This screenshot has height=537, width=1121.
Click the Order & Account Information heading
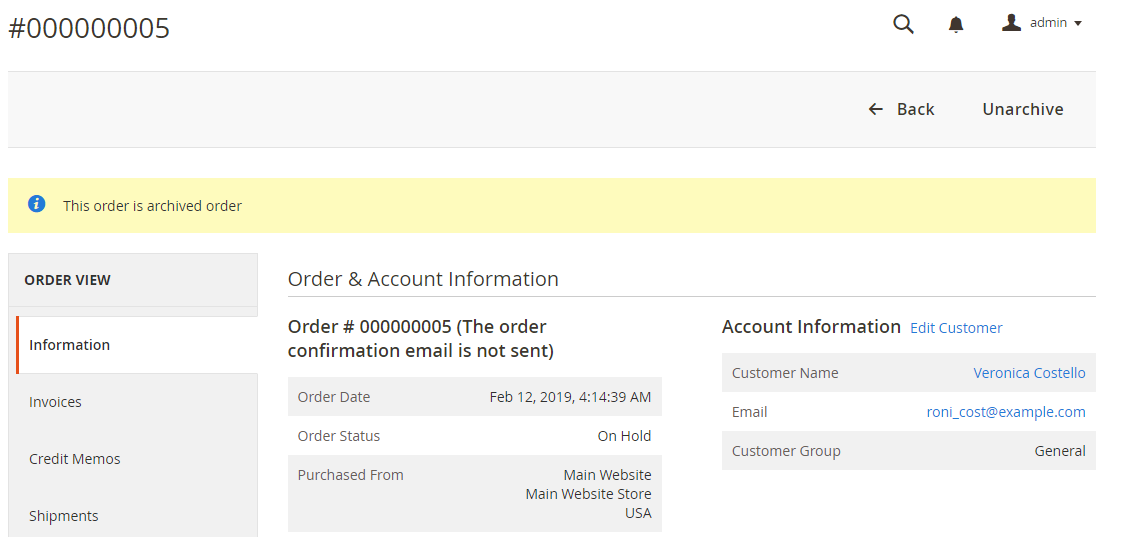pyautogui.click(x=423, y=279)
